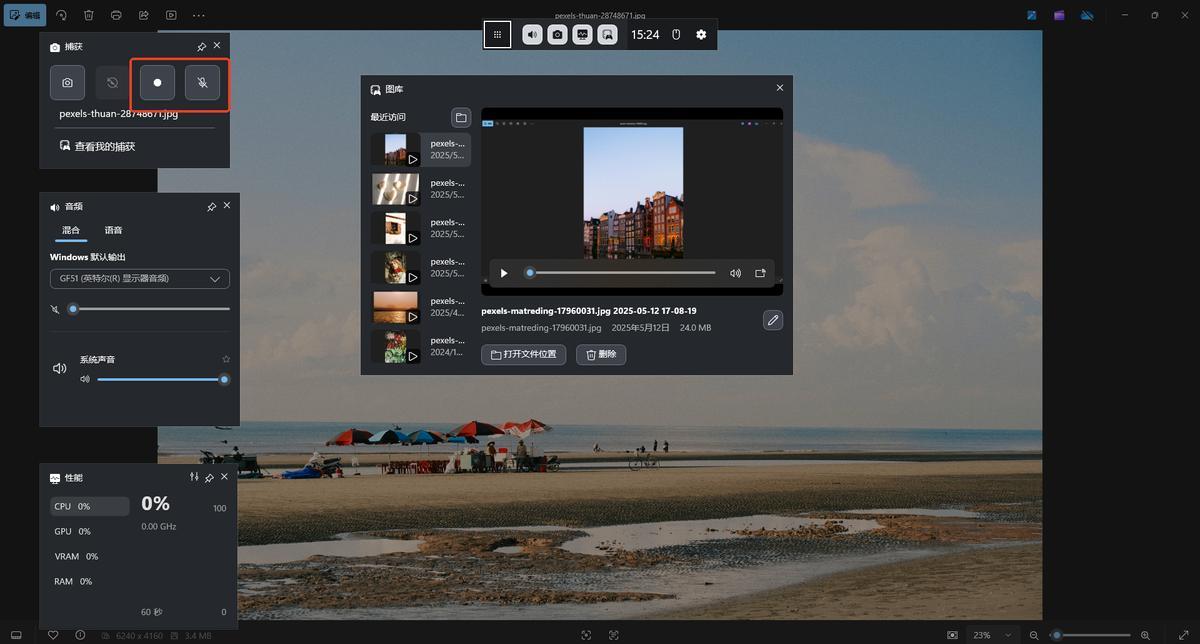Screen dimensions: 1200x644
Task: Click the 系统声音 volume slider
Action: (x=160, y=380)
